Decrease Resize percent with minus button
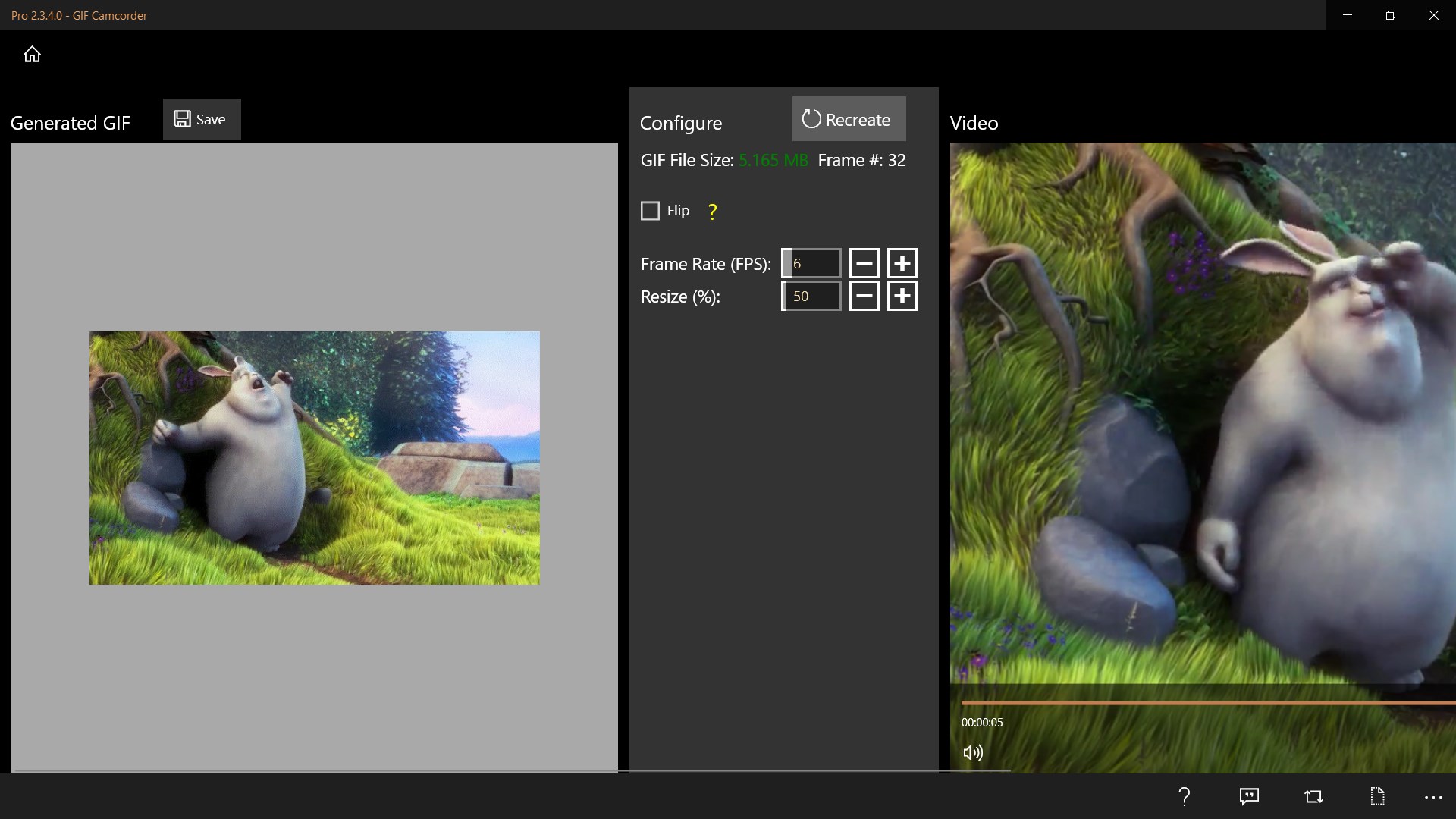 coord(864,296)
